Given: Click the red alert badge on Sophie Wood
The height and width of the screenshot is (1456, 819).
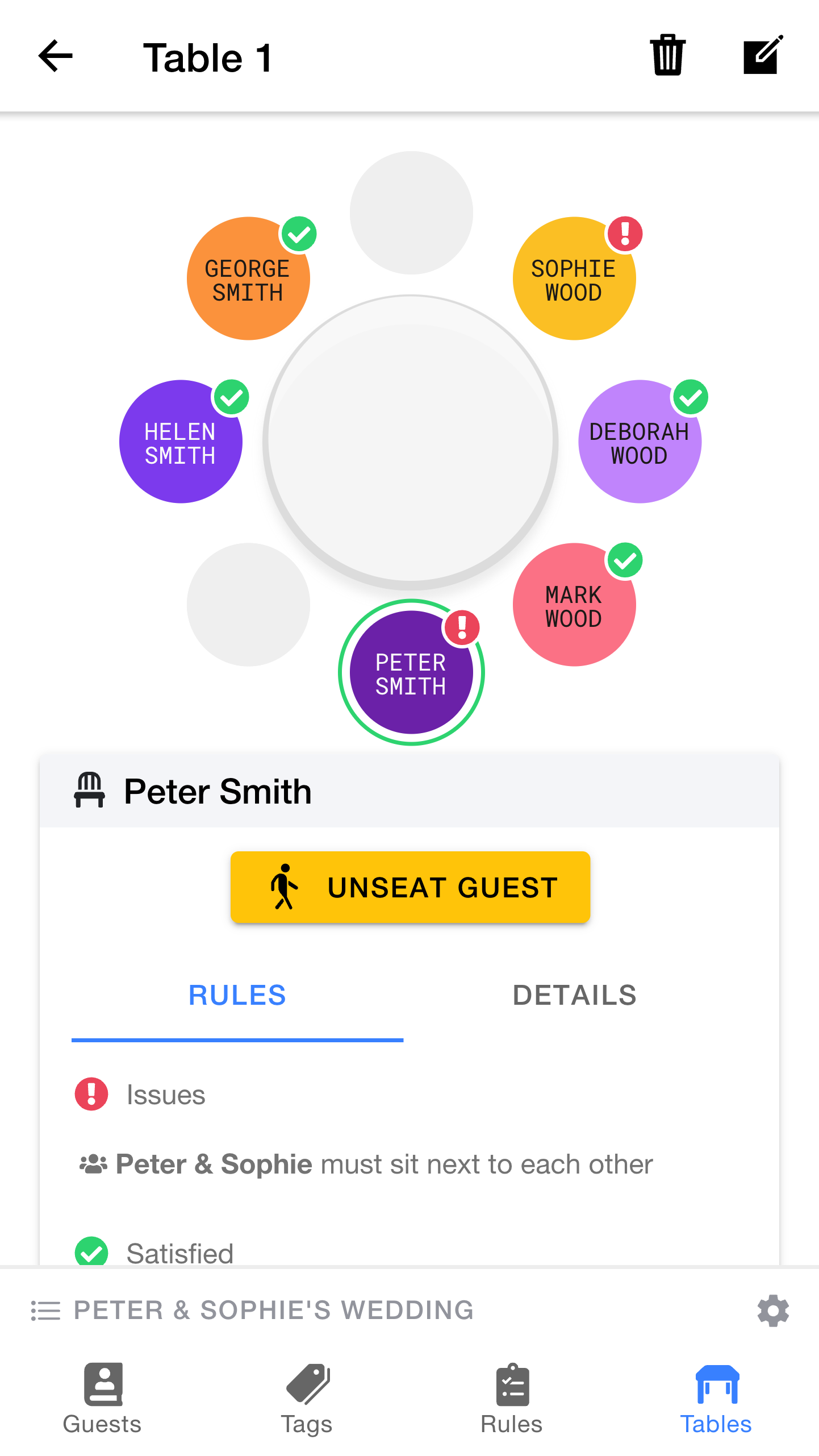Looking at the screenshot, I should [x=625, y=234].
